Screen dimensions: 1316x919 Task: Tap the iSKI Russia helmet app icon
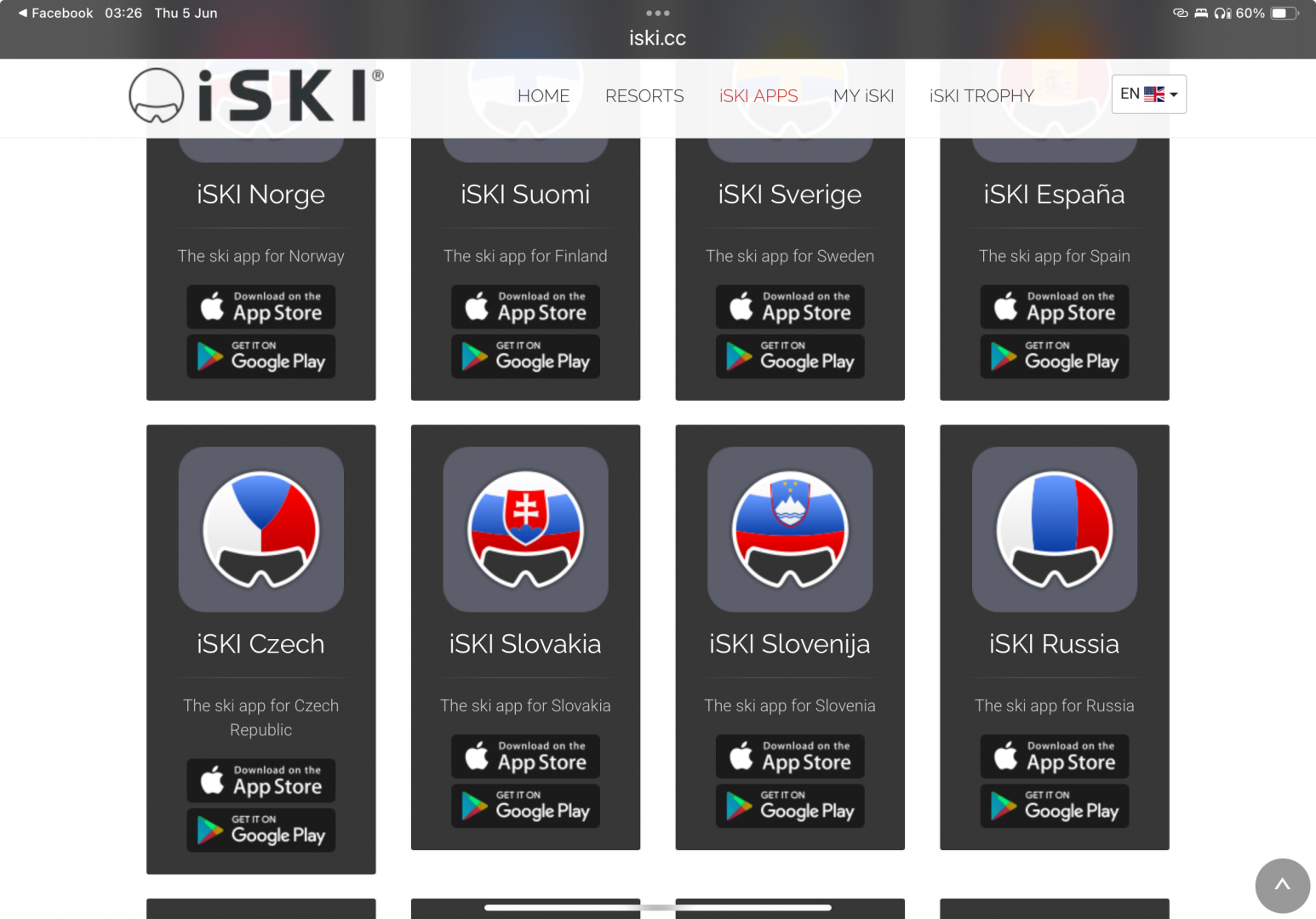coord(1055,529)
